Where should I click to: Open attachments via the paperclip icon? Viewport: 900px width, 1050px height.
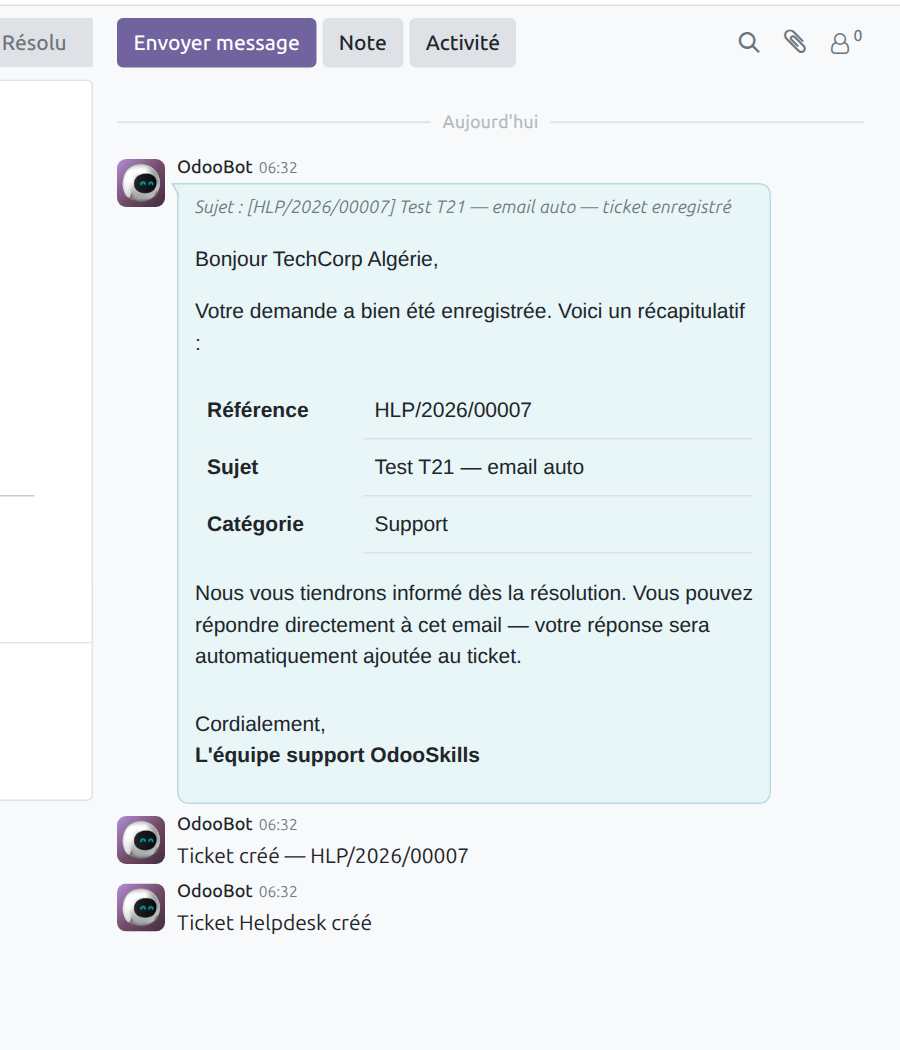(796, 42)
